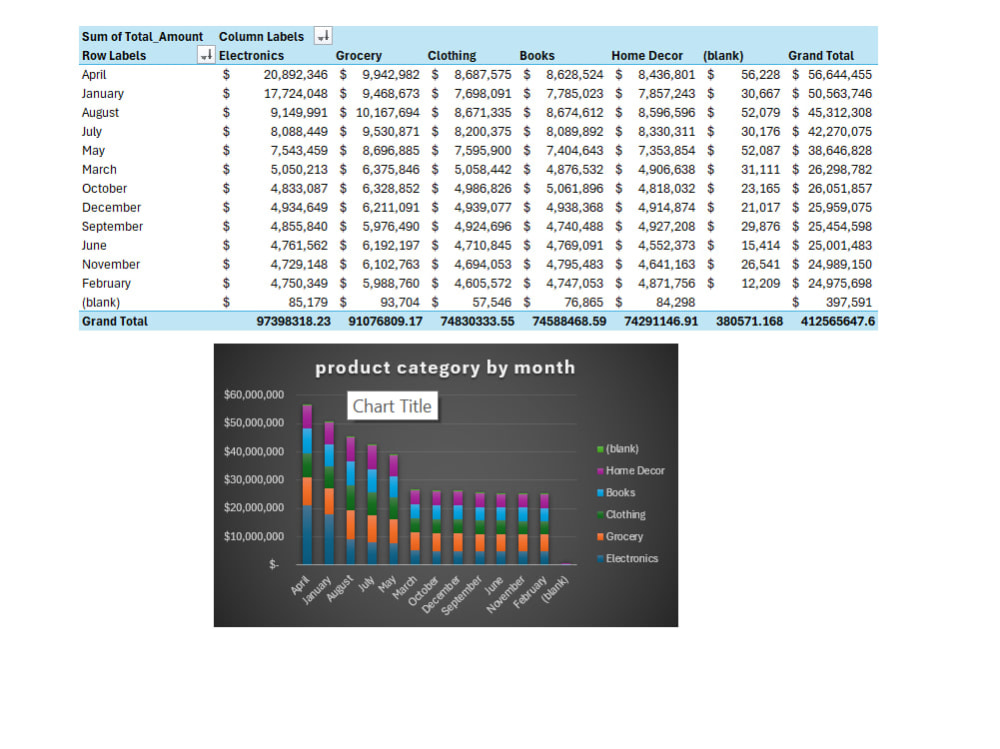Select May Home Decor value 7,353,854

666,151
